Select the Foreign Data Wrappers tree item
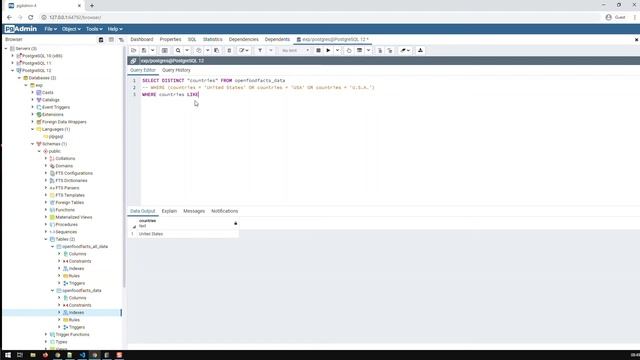Viewport: 640px width, 360px height. pyautogui.click(x=64, y=122)
